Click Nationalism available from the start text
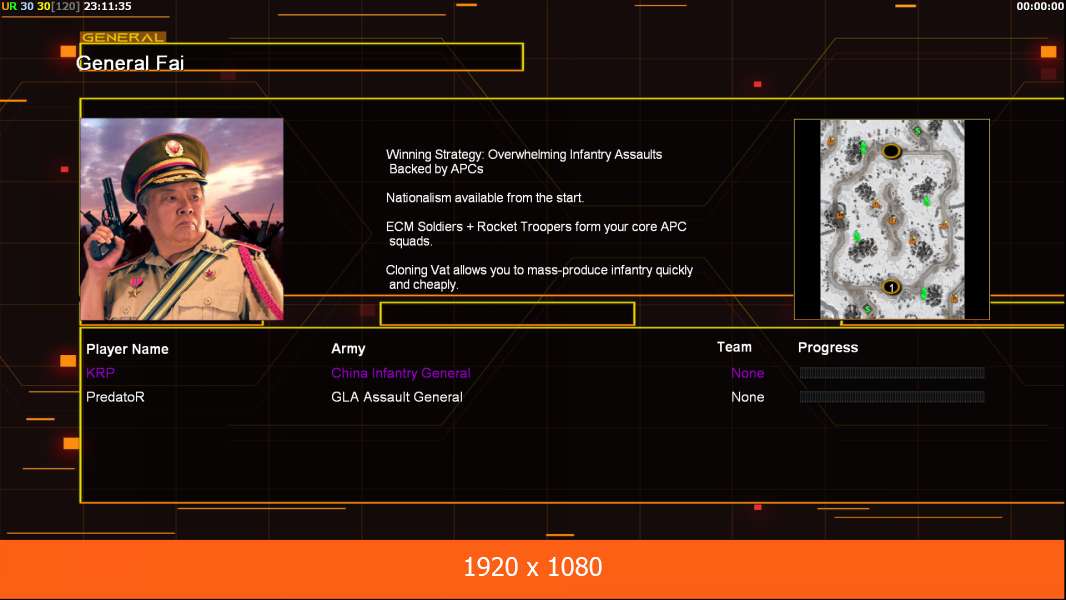 click(485, 198)
